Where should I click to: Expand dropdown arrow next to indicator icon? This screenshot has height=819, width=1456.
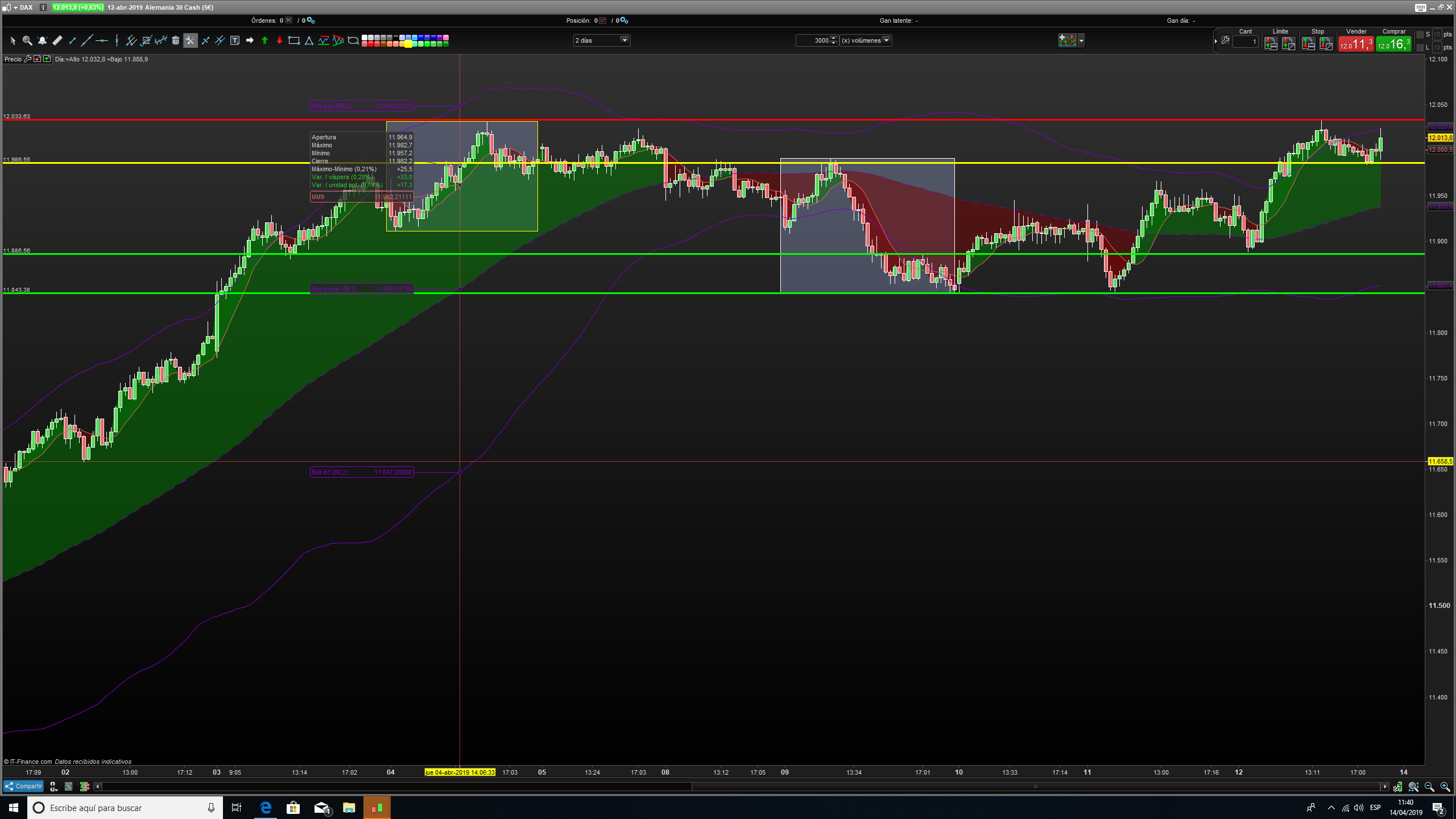coord(1081,40)
